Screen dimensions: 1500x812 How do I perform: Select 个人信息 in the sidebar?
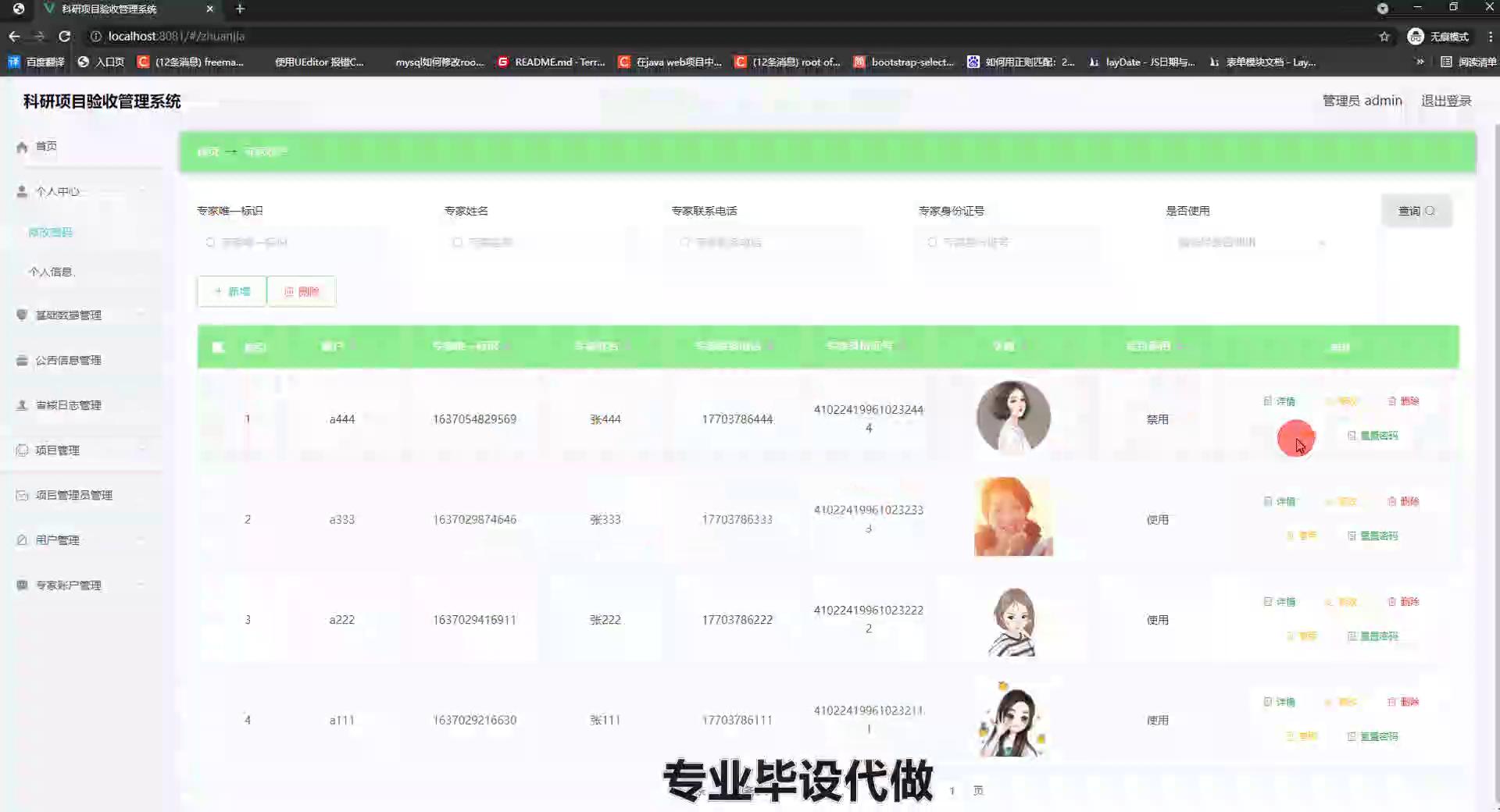pyautogui.click(x=52, y=272)
